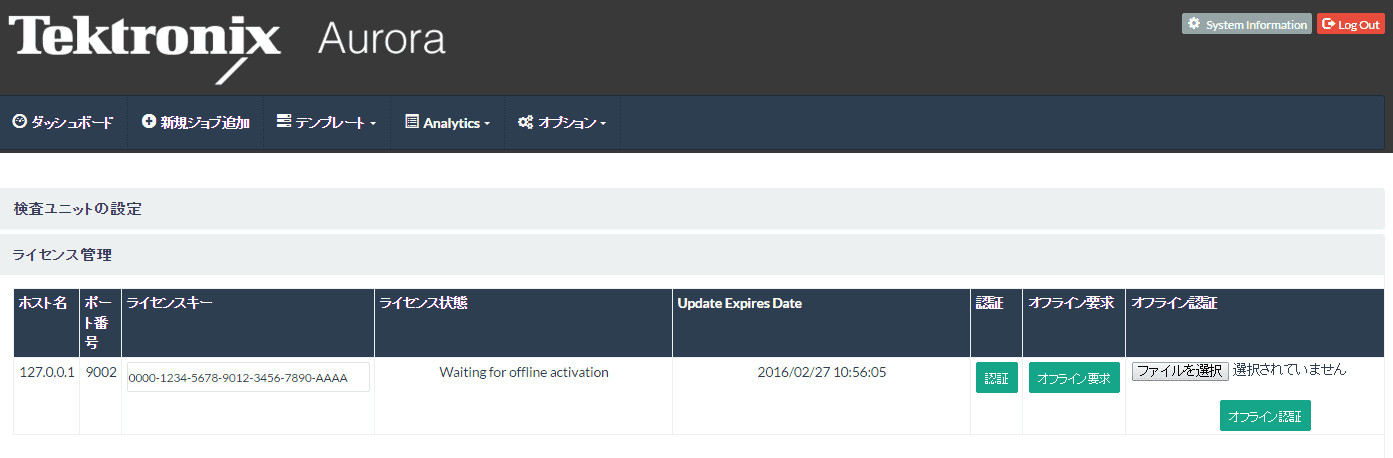This screenshot has height=458, width=1393.
Task: Click the Log Out arrow icon
Action: pos(1328,24)
